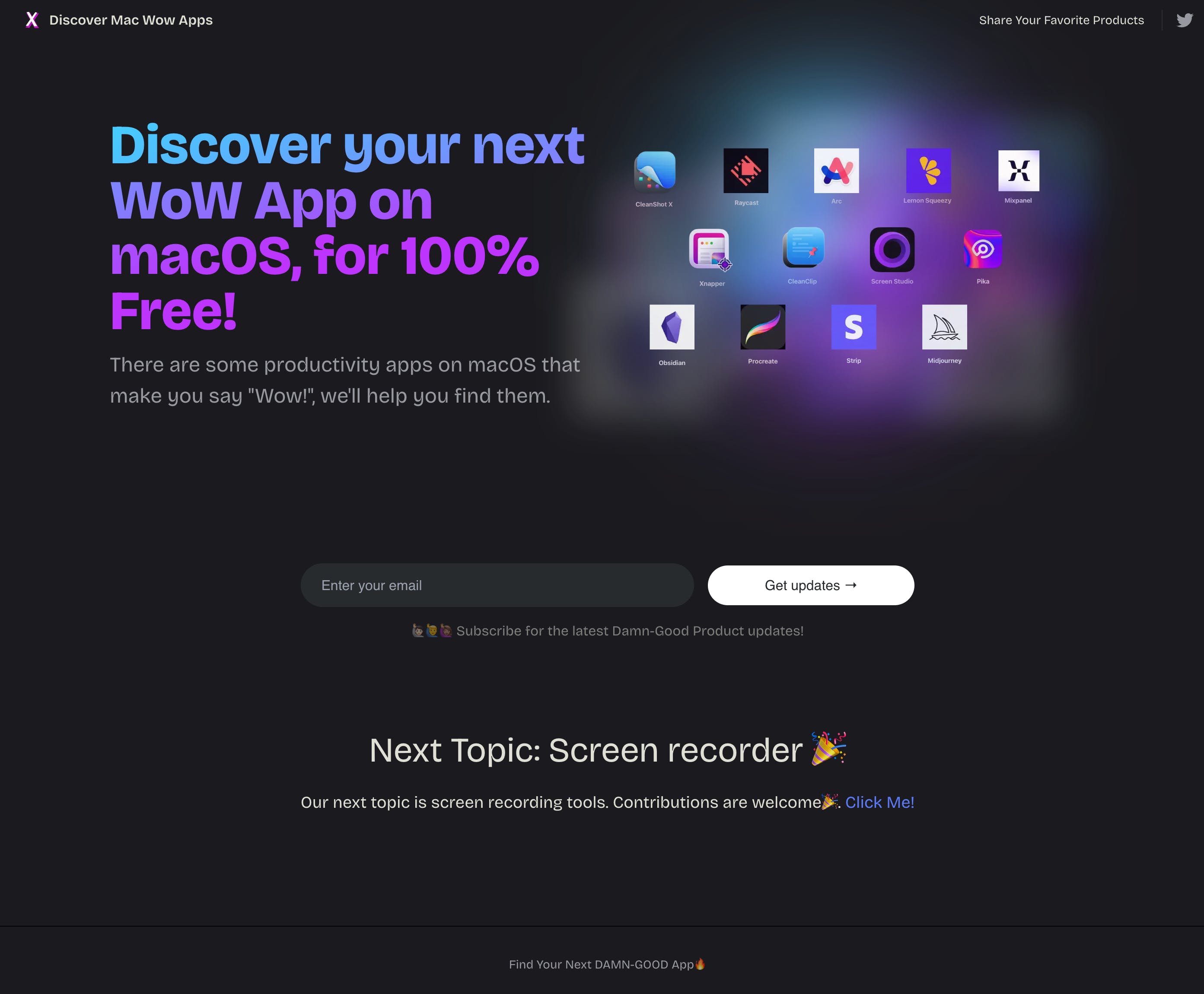The image size is (1204, 994).
Task: Click the Get updates arrow button
Action: point(810,584)
